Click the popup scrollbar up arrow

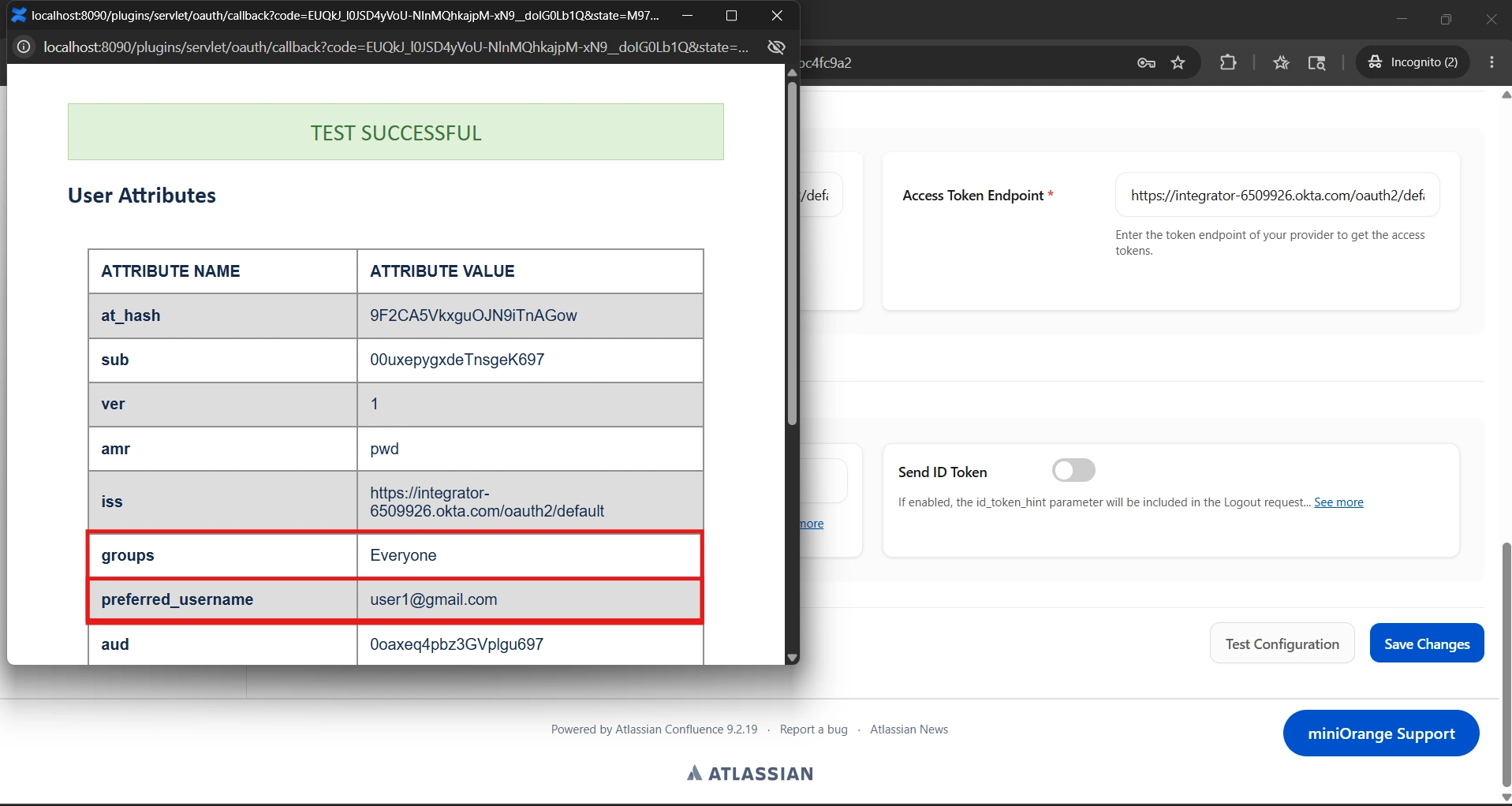pos(792,73)
